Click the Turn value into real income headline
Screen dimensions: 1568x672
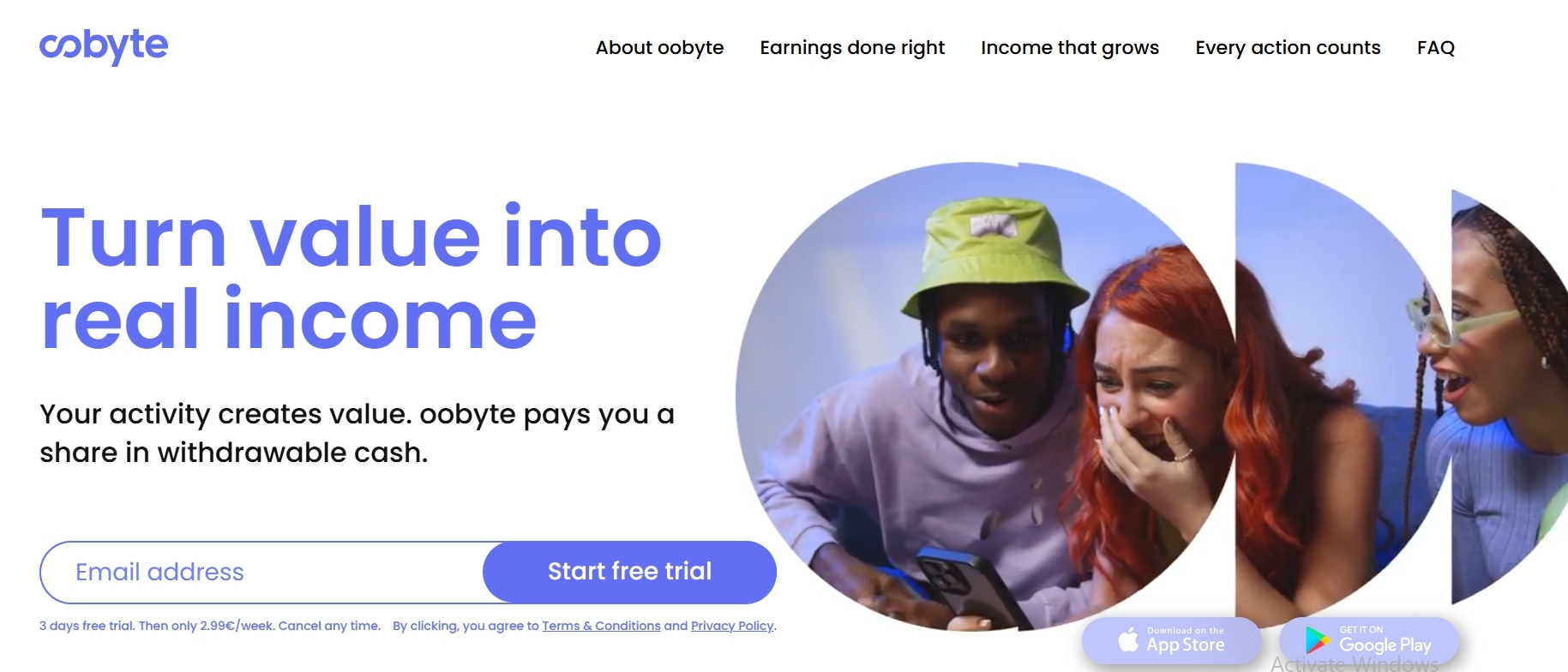pyautogui.click(x=351, y=278)
